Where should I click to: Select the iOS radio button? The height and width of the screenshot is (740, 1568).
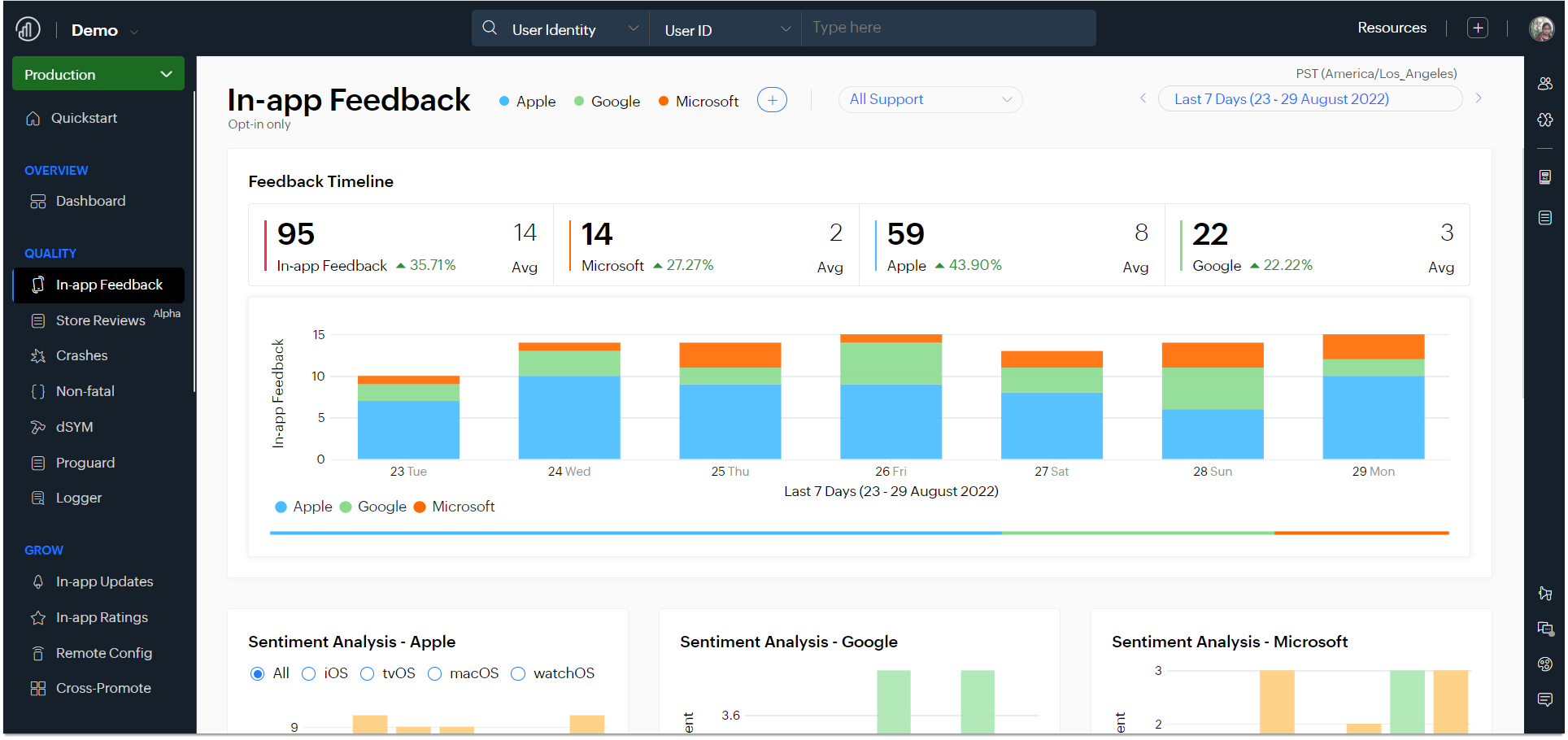308,673
